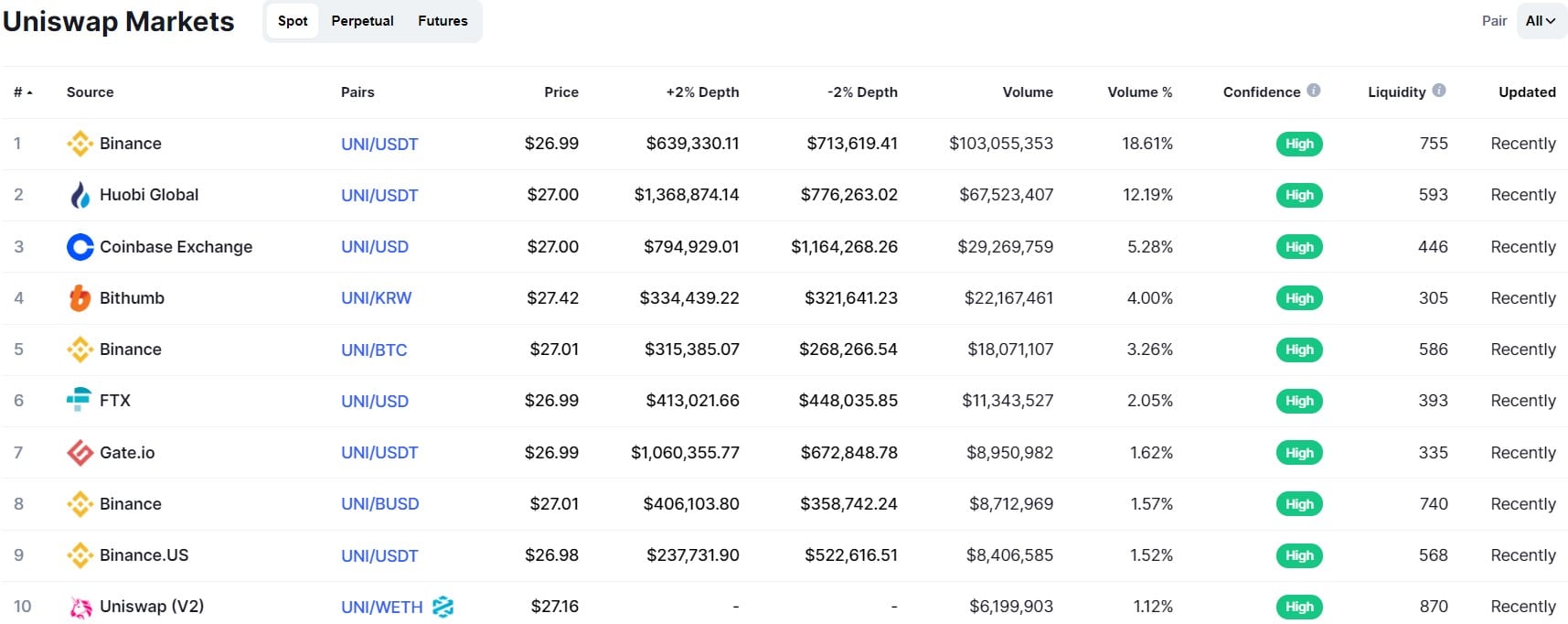The width and height of the screenshot is (1568, 624).
Task: Click the Binance exchange logo
Action: click(x=80, y=144)
